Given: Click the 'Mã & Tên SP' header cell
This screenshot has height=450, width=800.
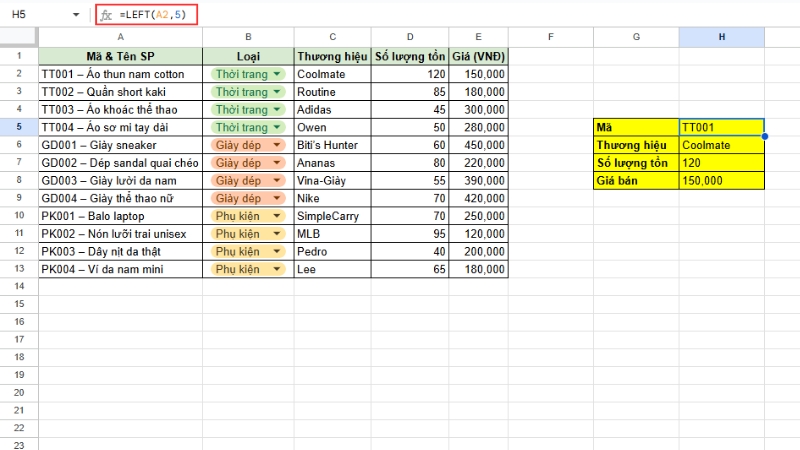Looking at the screenshot, I should pyautogui.click(x=120, y=56).
